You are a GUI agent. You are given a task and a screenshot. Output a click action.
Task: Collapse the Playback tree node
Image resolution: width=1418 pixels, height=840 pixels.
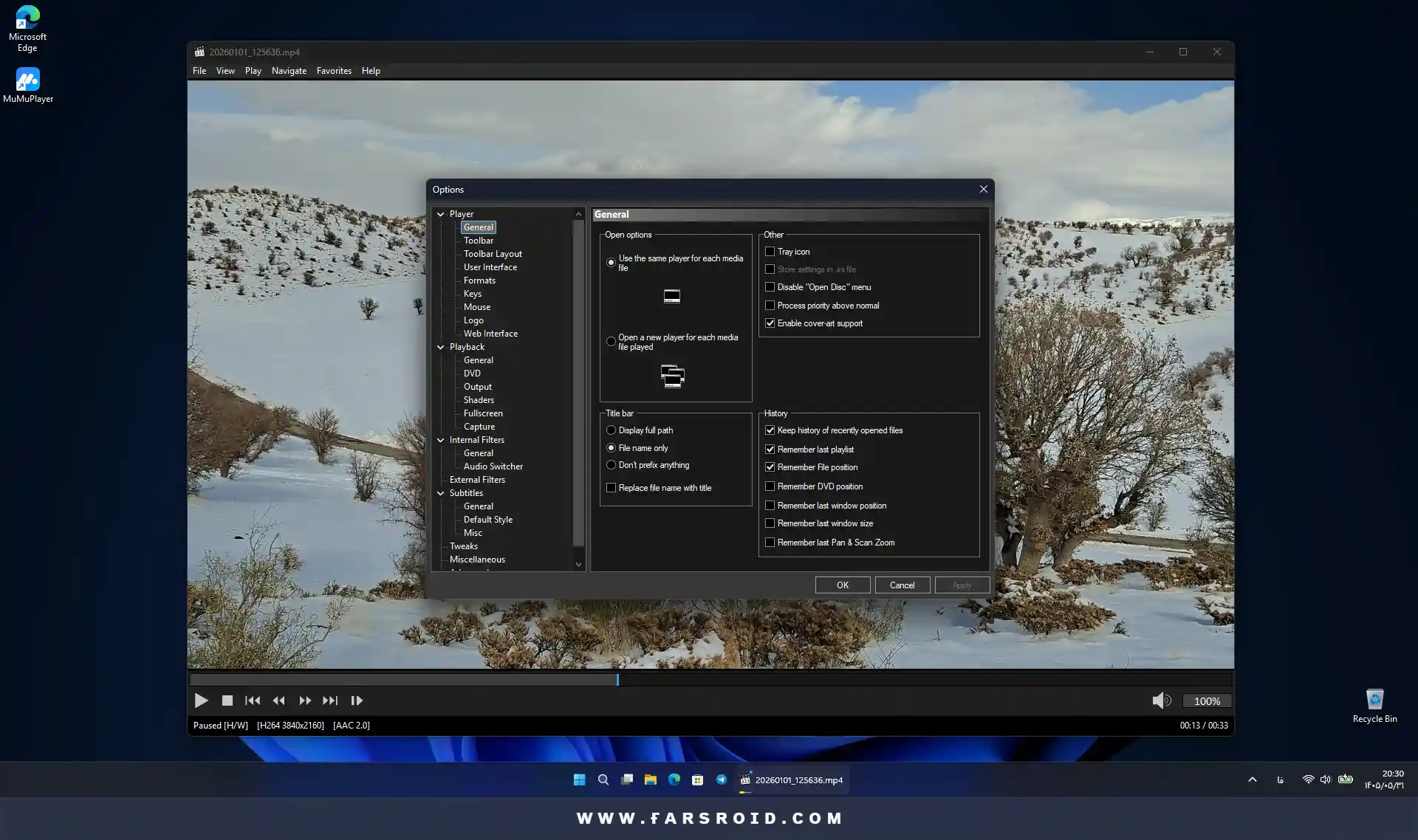pos(441,347)
